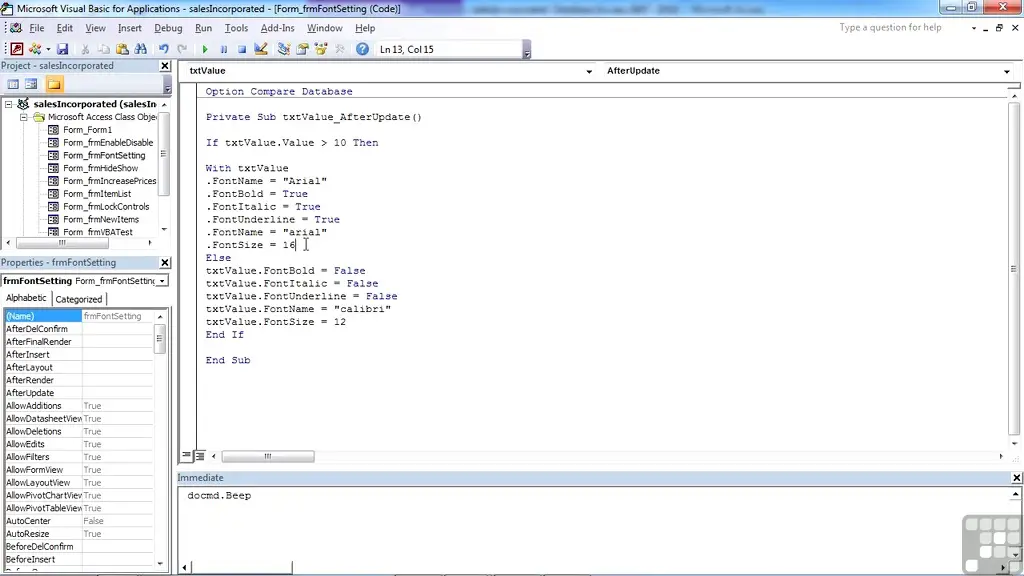
Task: Toggle Design Mode icon
Action: point(261,49)
